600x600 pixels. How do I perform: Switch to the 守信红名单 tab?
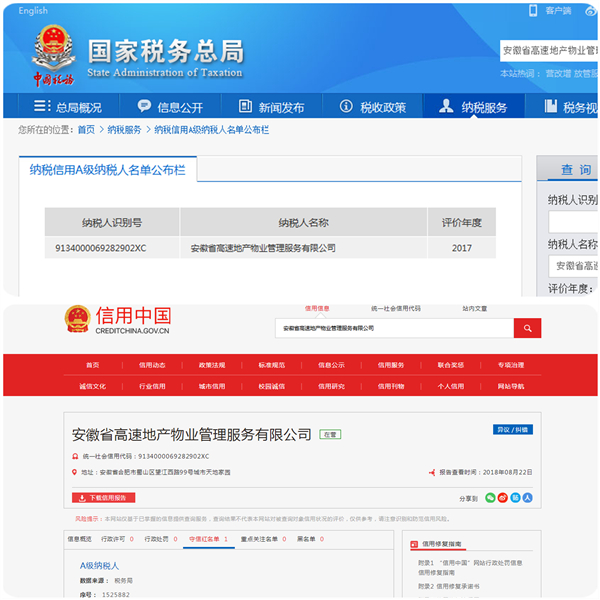(x=209, y=539)
